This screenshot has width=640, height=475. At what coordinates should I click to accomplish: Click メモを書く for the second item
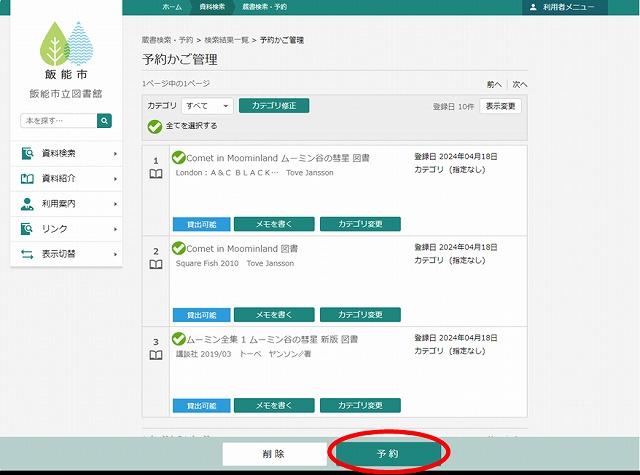274,314
